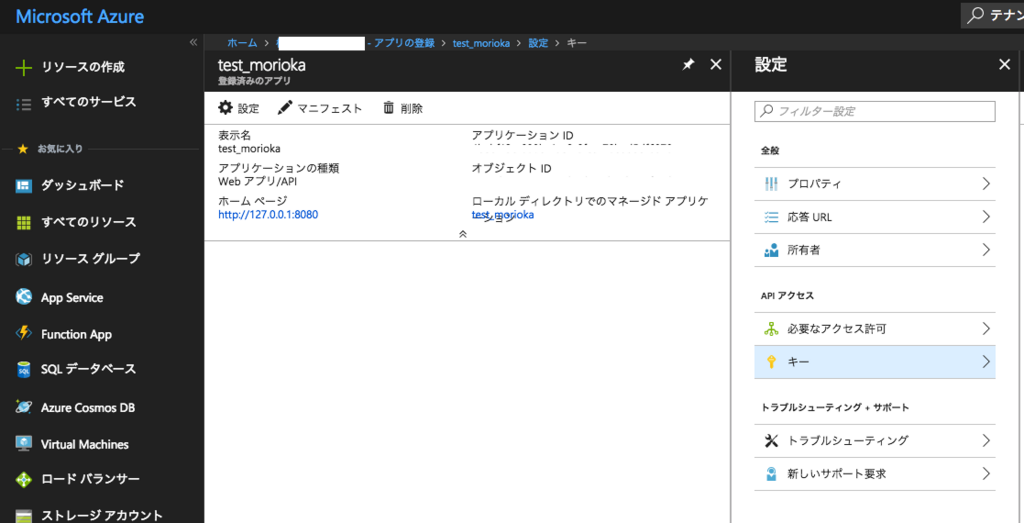Expand the キー row chevron
Viewport: 1024px width, 523px height.
tap(986, 362)
